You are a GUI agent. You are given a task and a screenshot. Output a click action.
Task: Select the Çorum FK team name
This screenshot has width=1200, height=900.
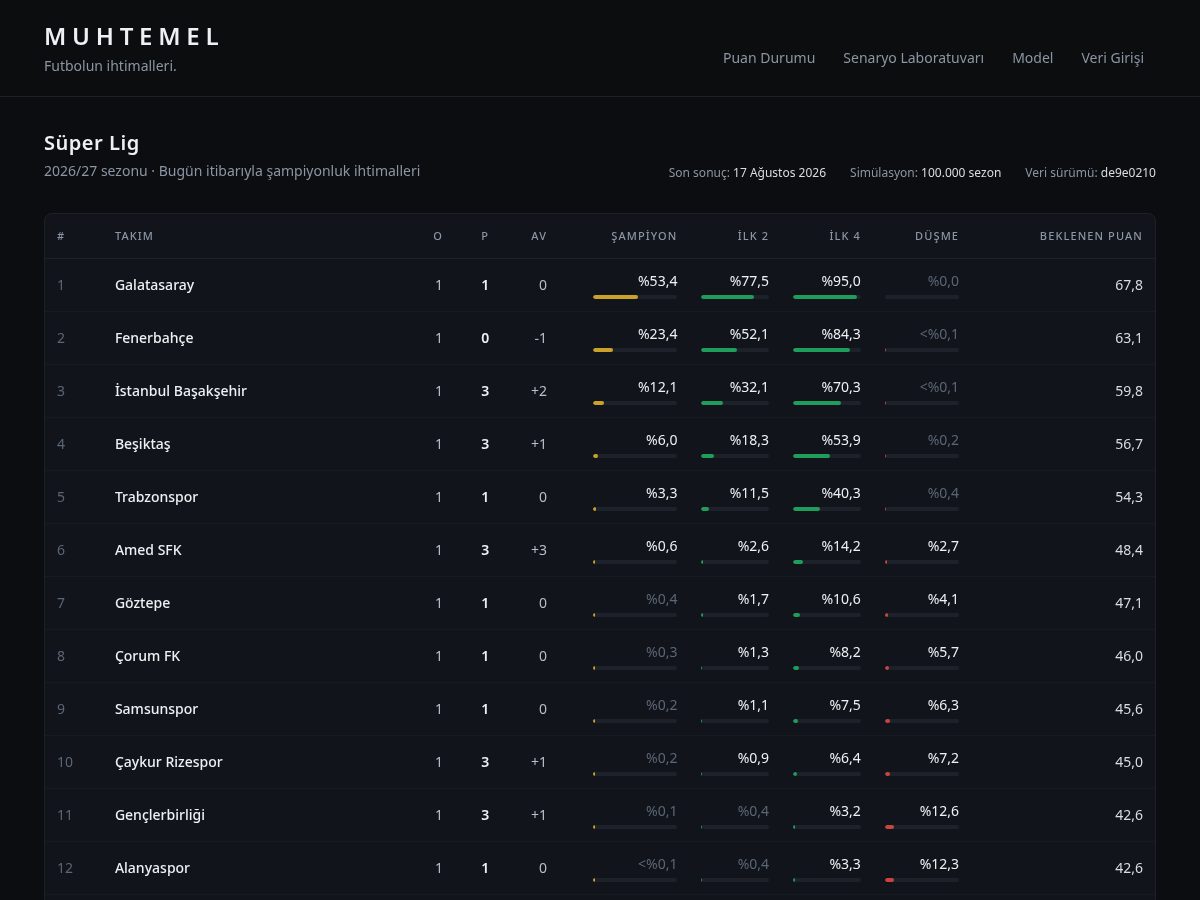point(148,656)
